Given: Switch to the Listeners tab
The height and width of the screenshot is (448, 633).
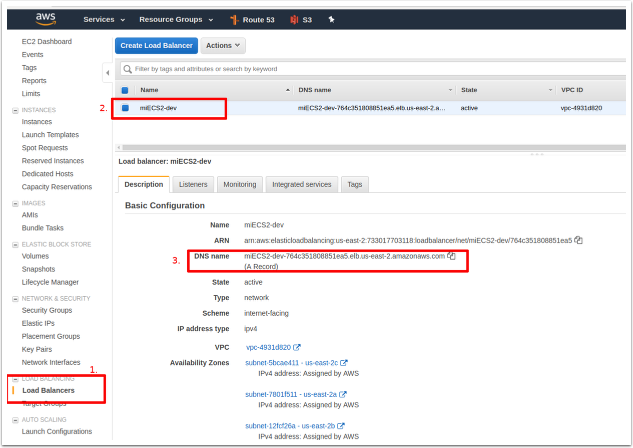Looking at the screenshot, I should point(193,184).
